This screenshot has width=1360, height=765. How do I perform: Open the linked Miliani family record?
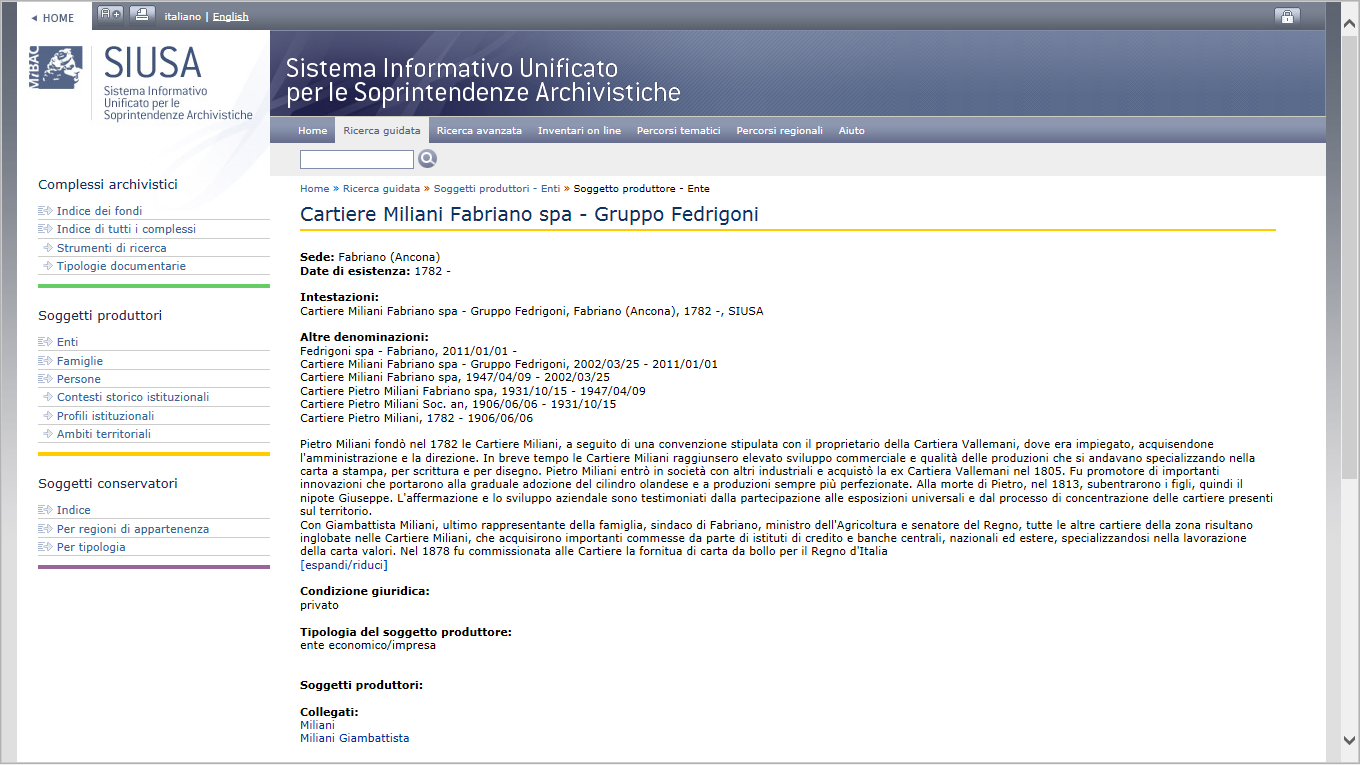317,725
